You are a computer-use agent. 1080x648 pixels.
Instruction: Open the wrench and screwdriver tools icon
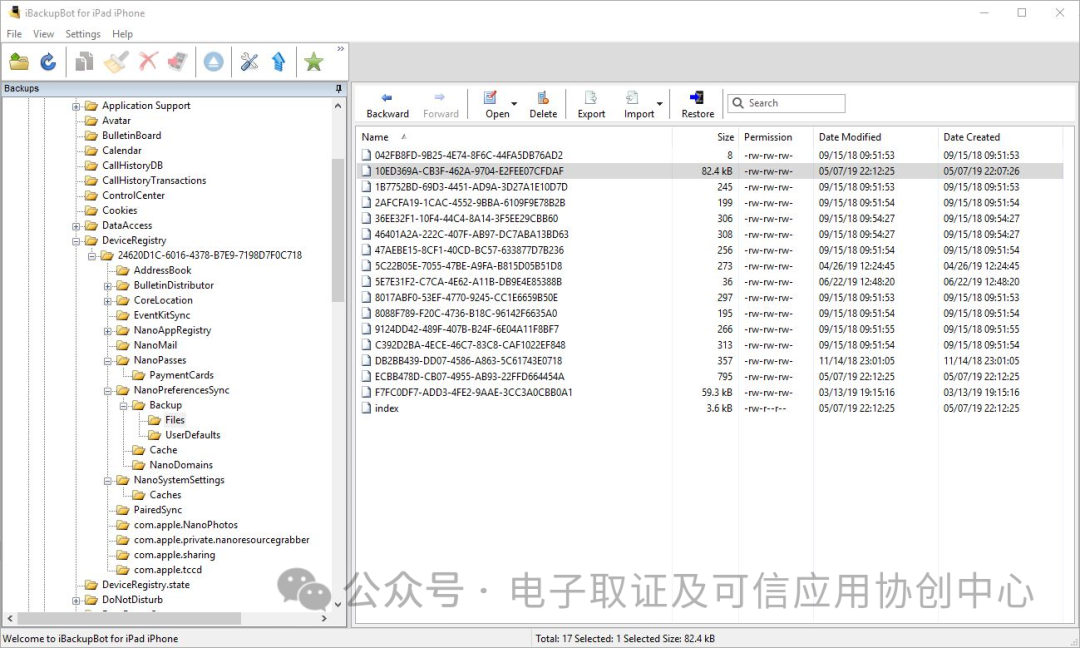point(249,62)
